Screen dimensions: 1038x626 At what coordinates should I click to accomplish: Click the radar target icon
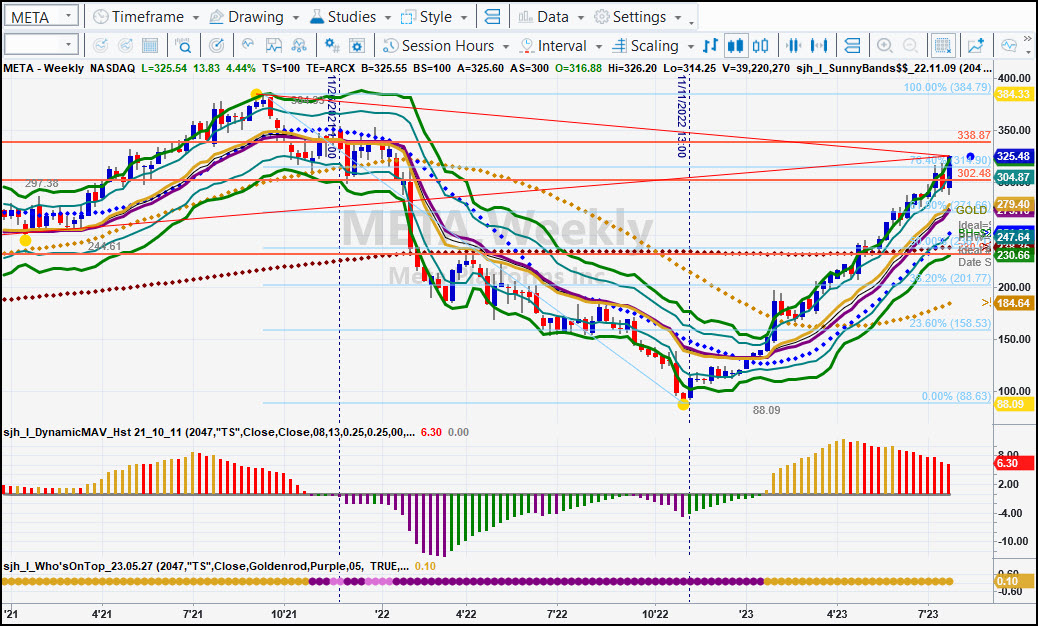pos(216,46)
